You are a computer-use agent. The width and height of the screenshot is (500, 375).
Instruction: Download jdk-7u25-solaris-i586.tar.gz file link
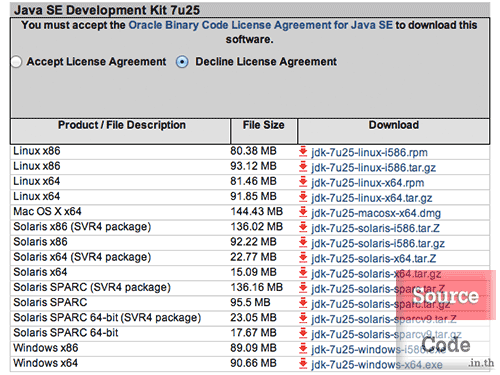click(x=378, y=244)
